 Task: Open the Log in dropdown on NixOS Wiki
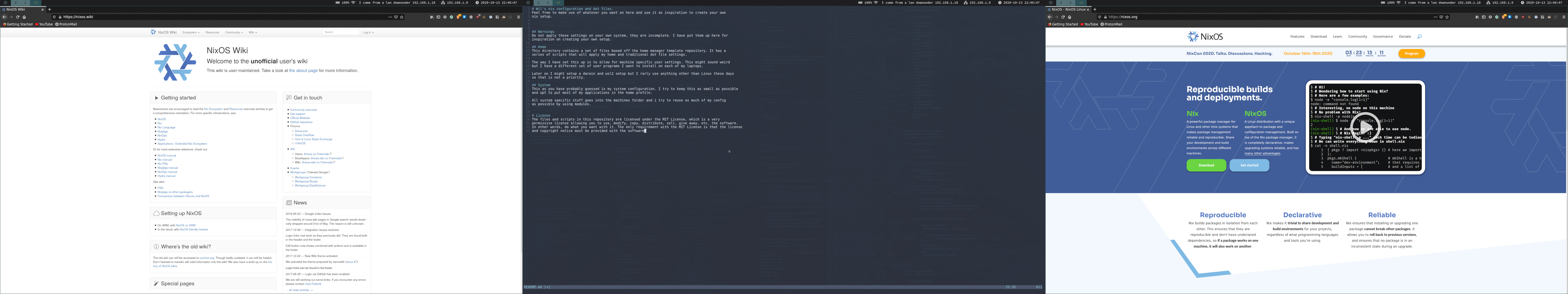[368, 32]
